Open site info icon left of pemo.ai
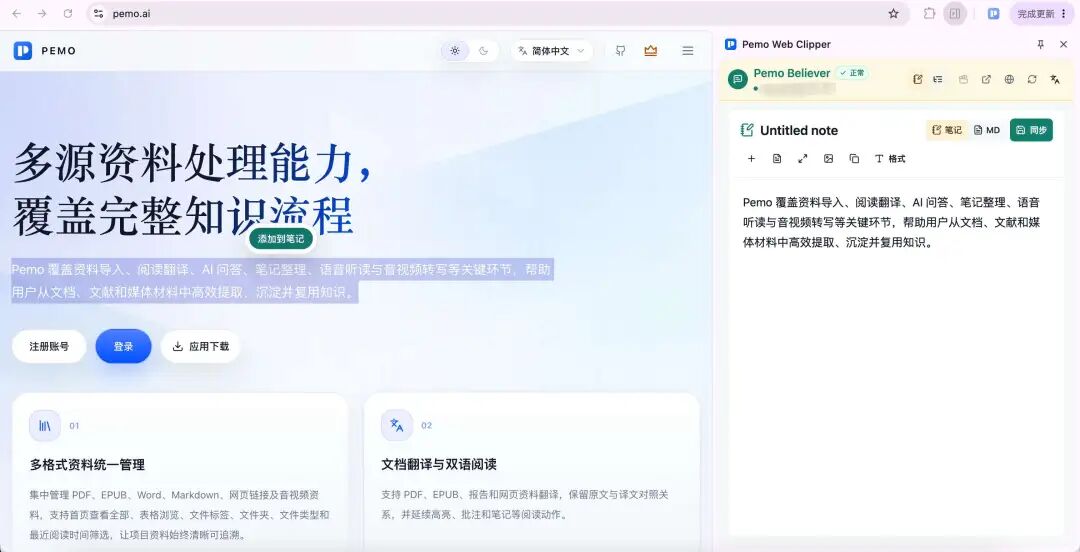This screenshot has width=1080, height=552. (98, 14)
